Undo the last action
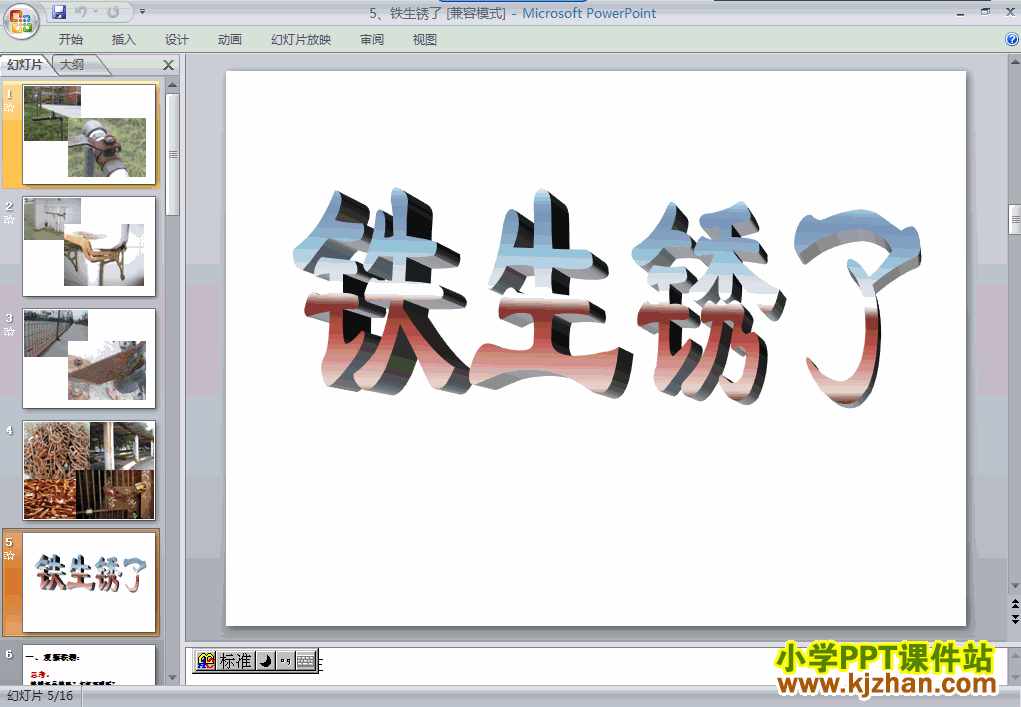This screenshot has height=707, width=1021. click(81, 12)
